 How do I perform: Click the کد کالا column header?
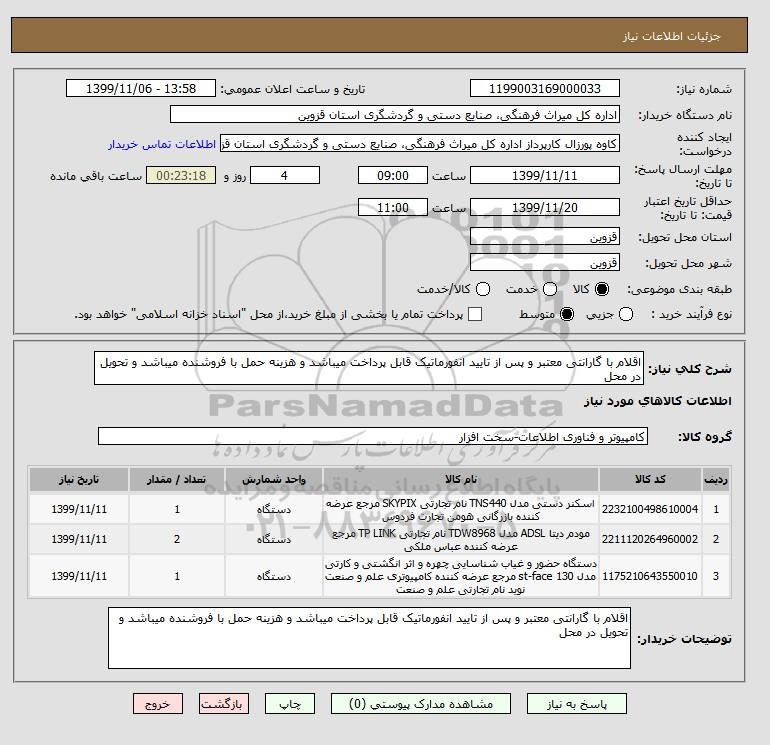pyautogui.click(x=650, y=480)
